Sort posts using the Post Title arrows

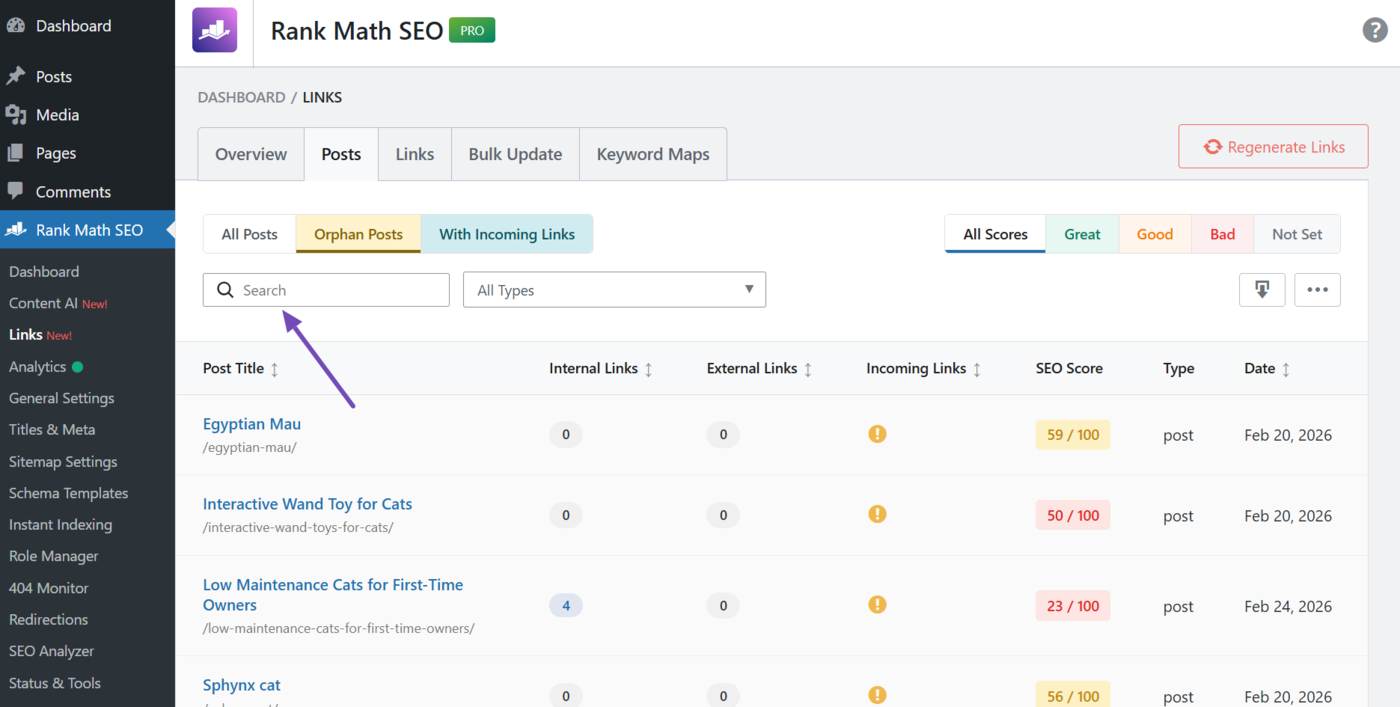pos(274,368)
